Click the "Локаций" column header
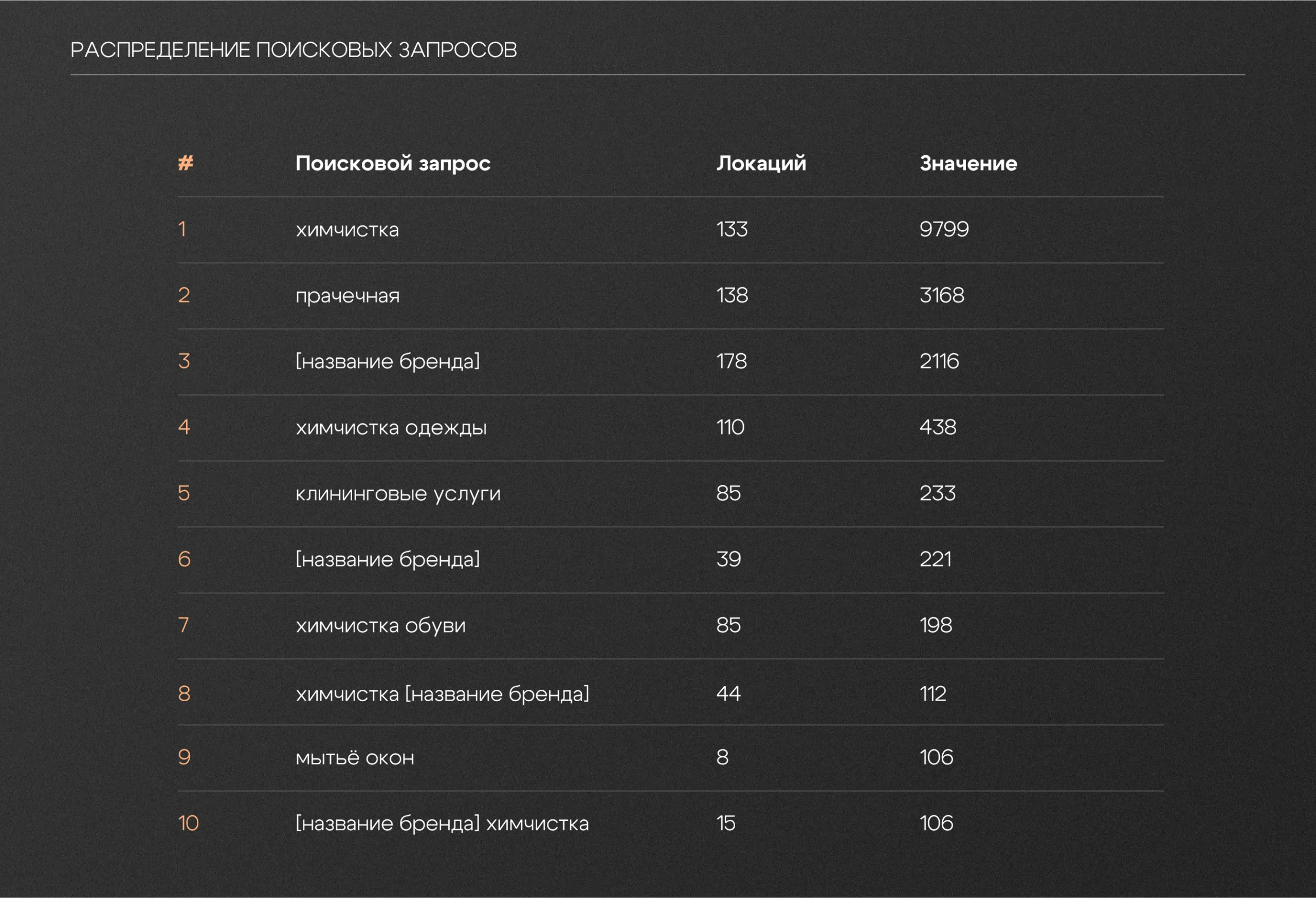 click(x=761, y=163)
